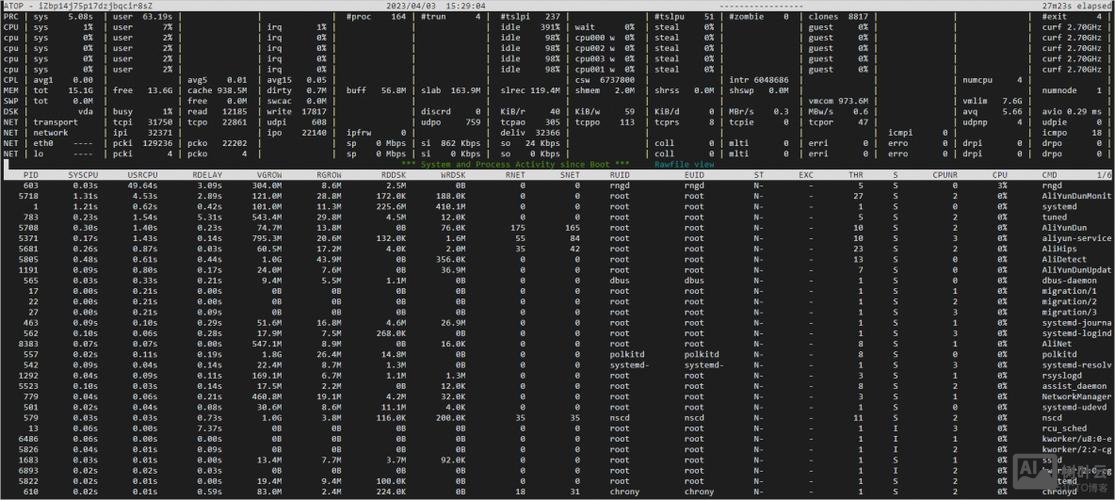This screenshot has height=500, width=1115.
Task: Click the NetworkManager process entry
Action: (1076, 397)
